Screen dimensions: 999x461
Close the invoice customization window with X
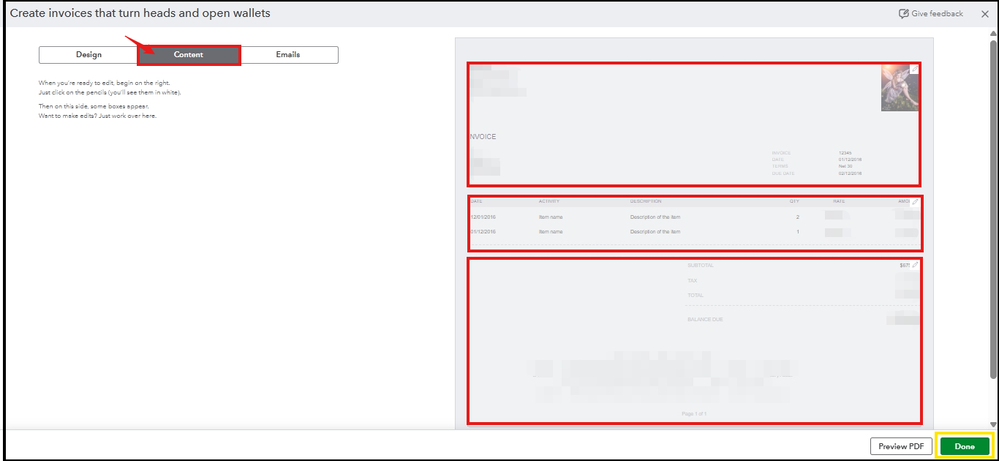pyautogui.click(x=984, y=13)
